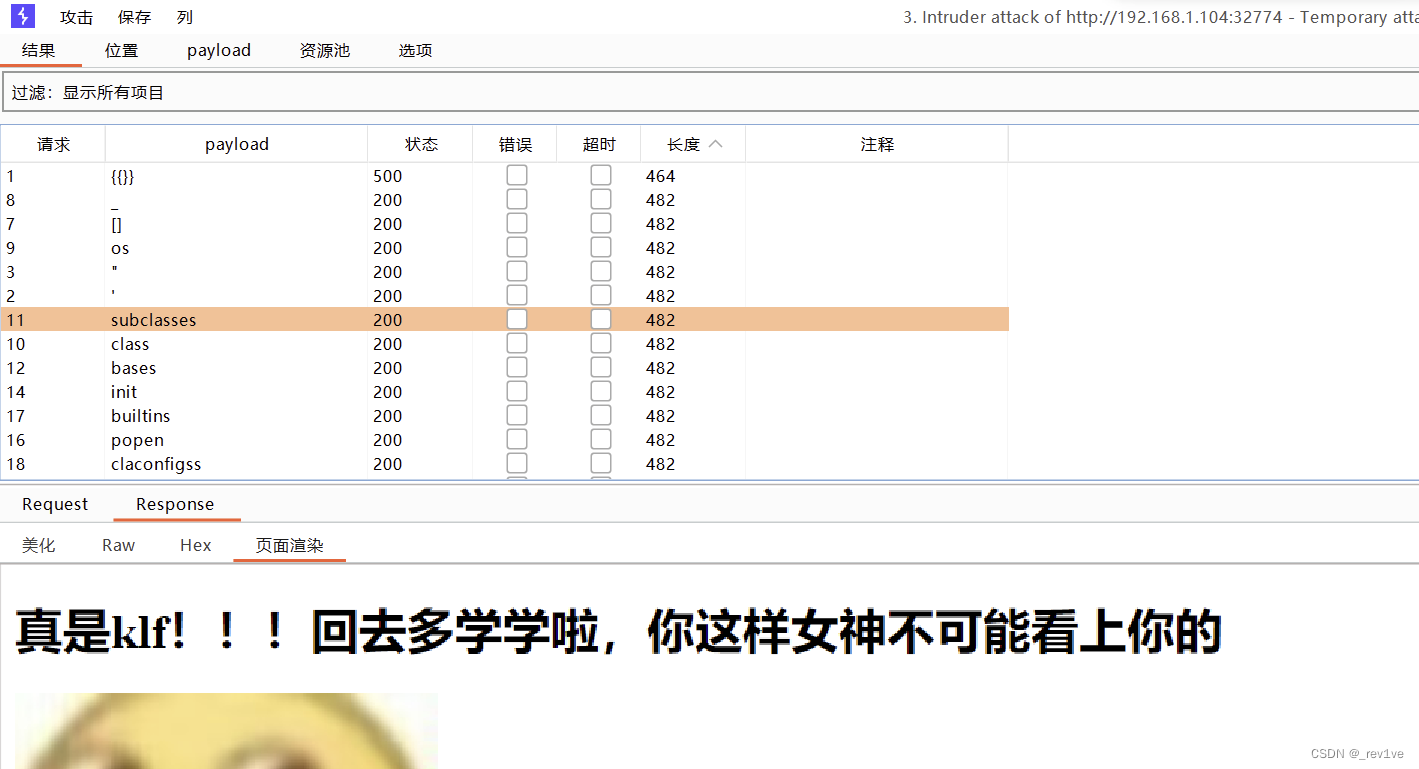The image size is (1419, 769).
Task: Open the Raw response view
Action: coord(118,545)
